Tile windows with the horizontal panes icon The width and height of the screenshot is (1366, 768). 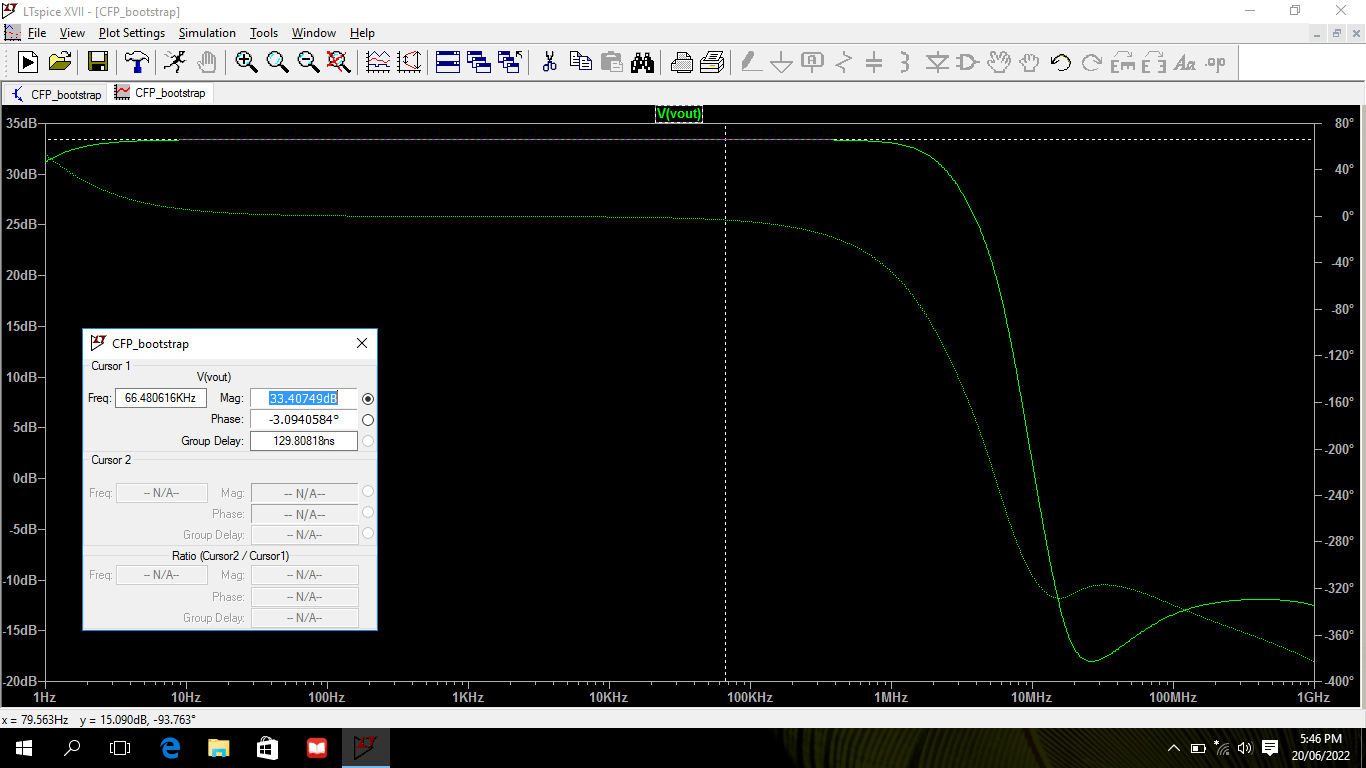pos(448,62)
